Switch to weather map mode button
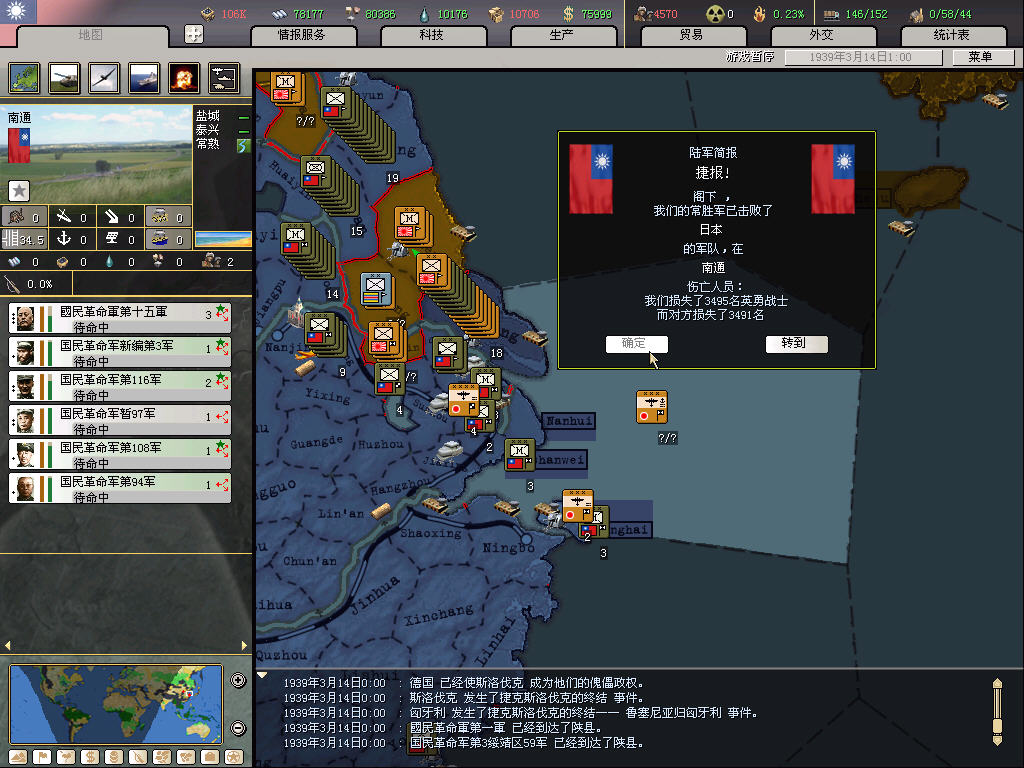 66,757
